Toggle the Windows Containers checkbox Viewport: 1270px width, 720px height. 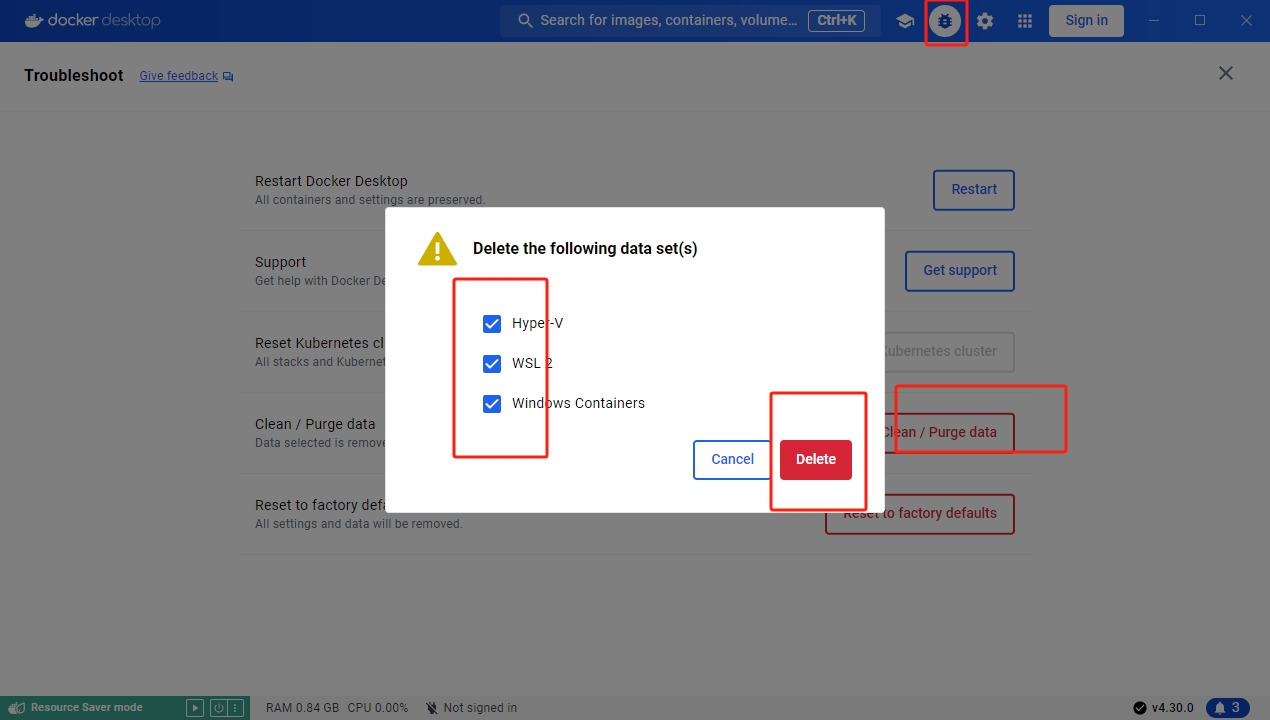(x=492, y=403)
